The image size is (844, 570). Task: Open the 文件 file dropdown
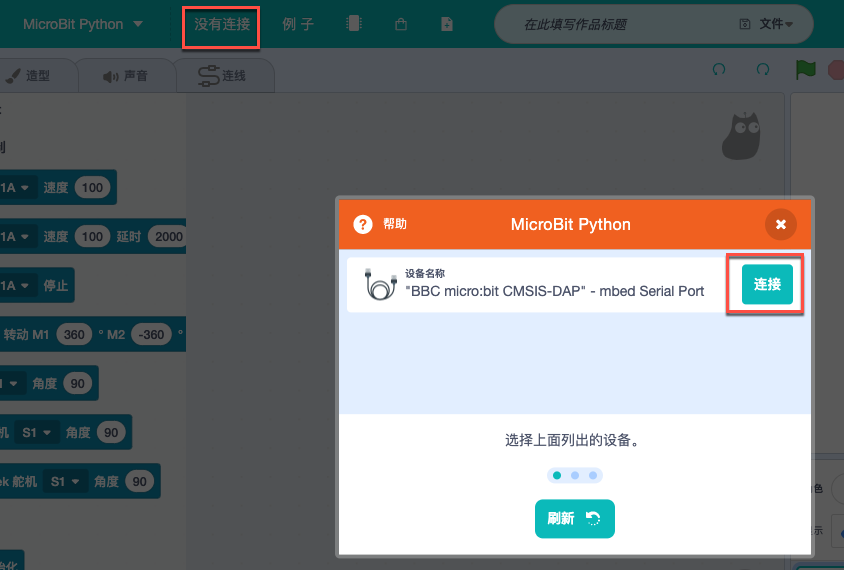776,24
